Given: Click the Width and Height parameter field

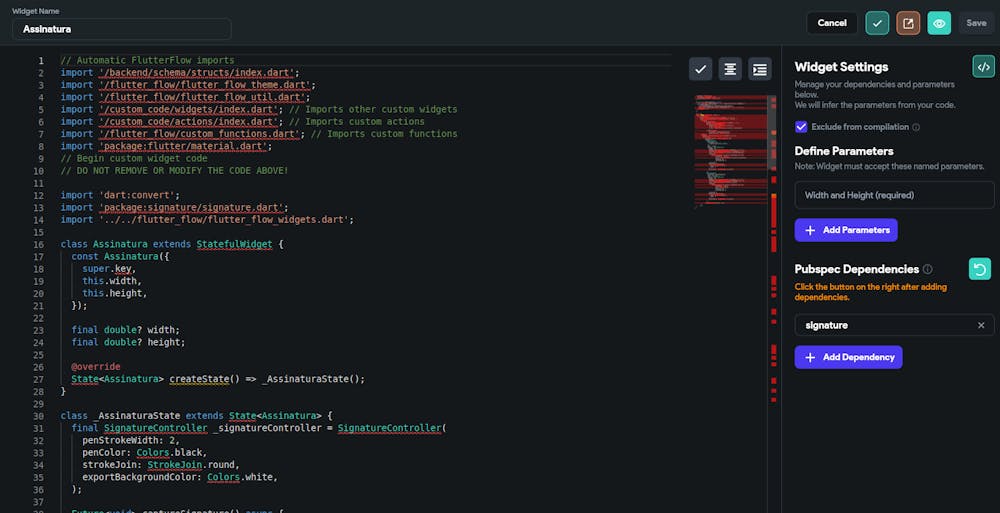Looking at the screenshot, I should click(x=894, y=195).
